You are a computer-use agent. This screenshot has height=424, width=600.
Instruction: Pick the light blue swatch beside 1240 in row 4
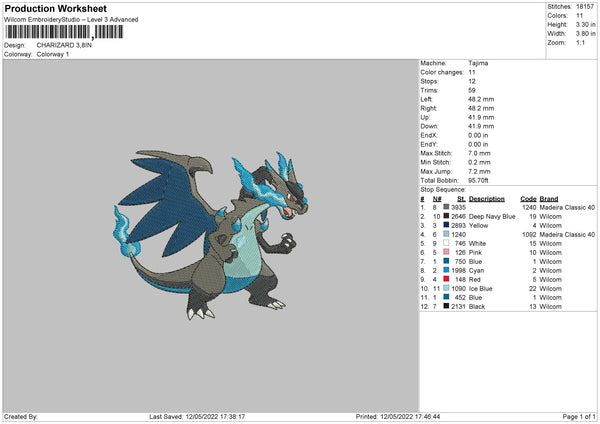tap(446, 234)
